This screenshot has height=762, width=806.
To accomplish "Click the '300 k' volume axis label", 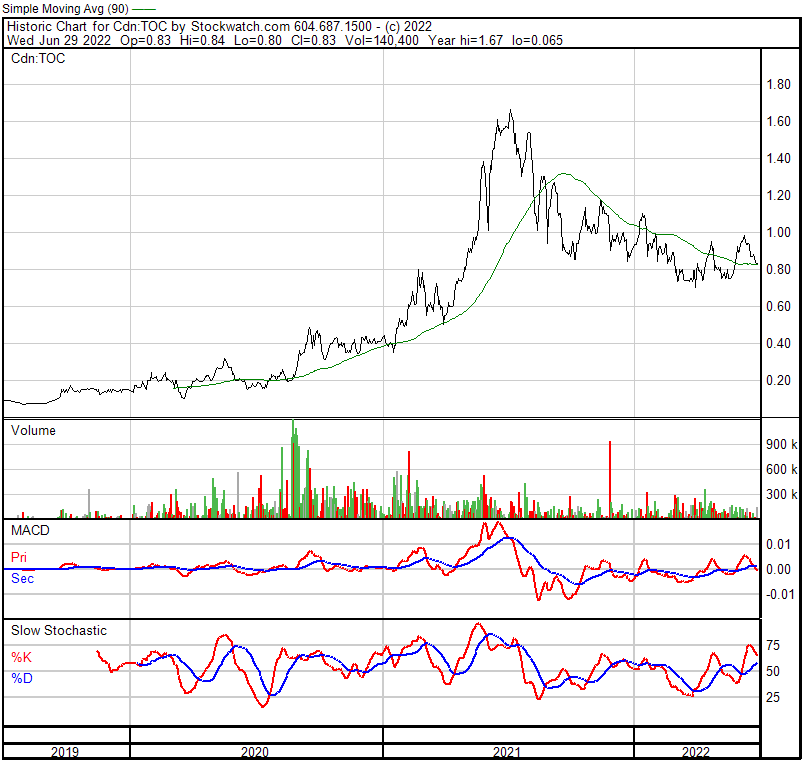I will point(781,495).
